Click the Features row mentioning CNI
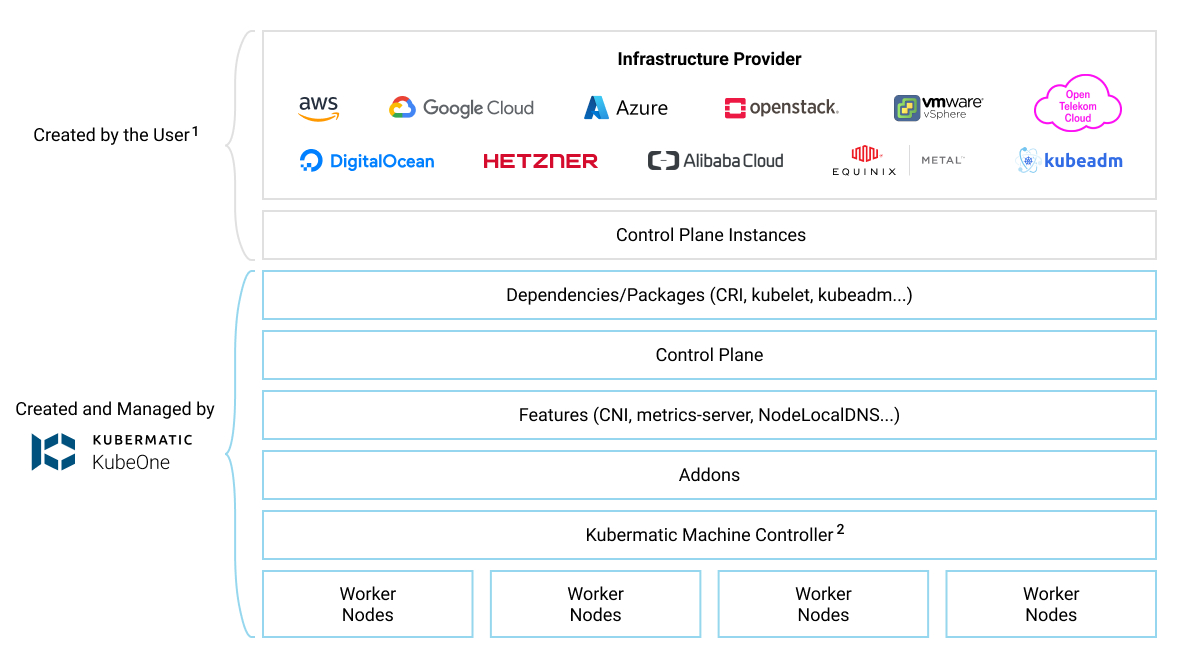Viewport: 1200px width, 648px height. point(709,414)
